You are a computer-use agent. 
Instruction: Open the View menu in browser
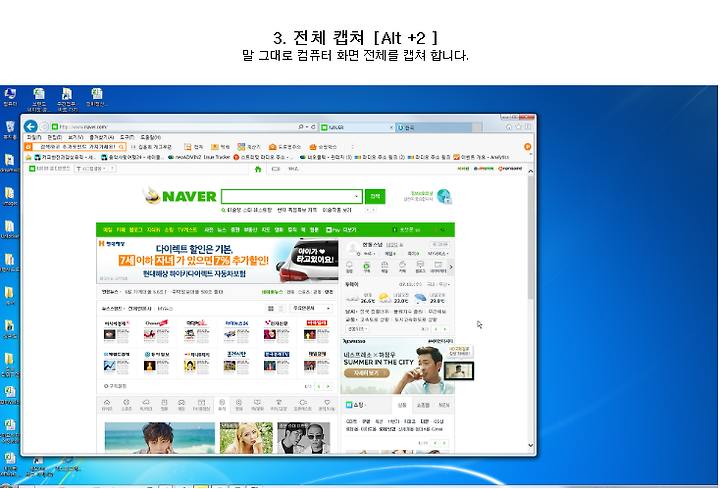(x=76, y=137)
